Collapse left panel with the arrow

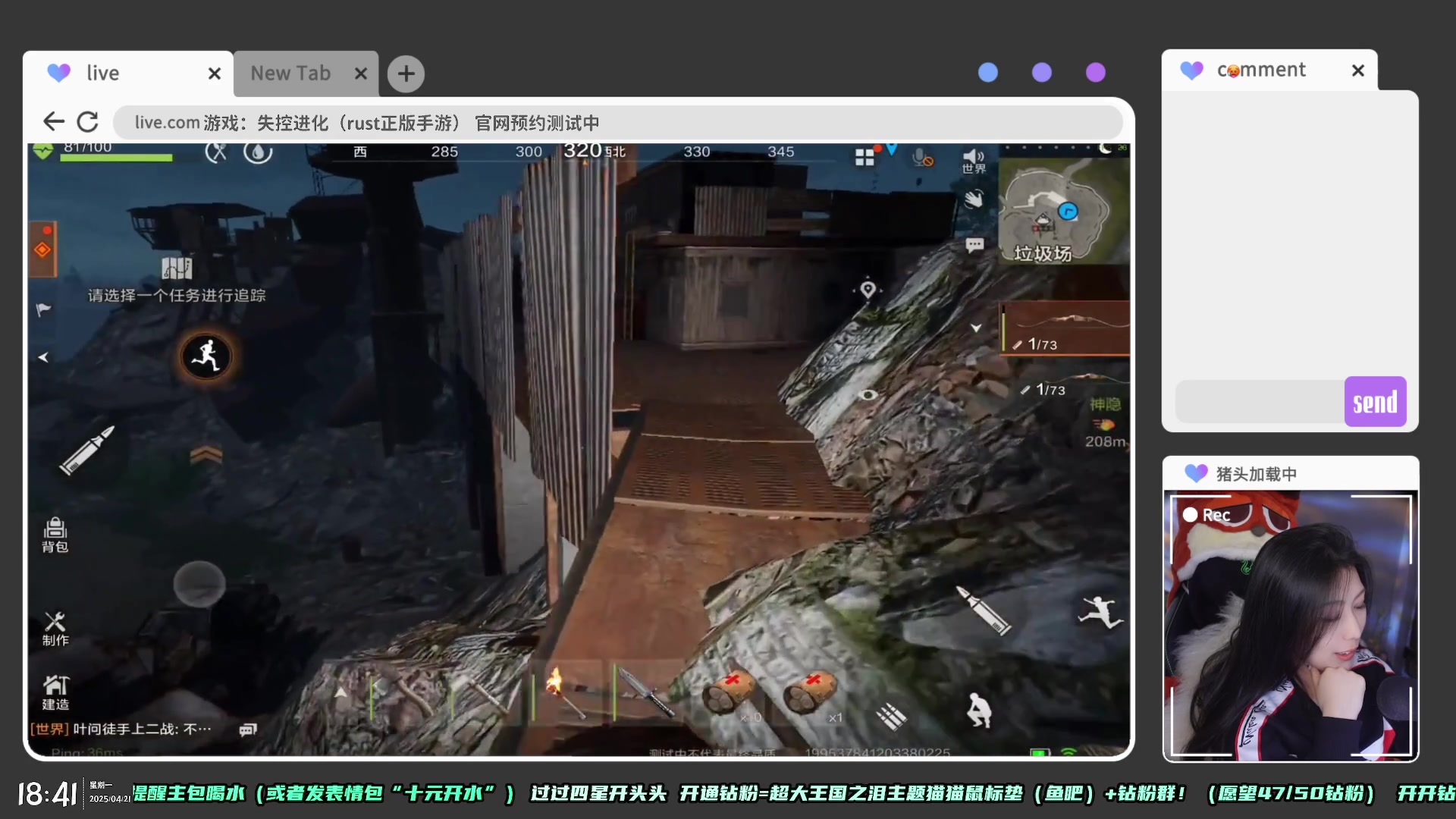point(43,357)
